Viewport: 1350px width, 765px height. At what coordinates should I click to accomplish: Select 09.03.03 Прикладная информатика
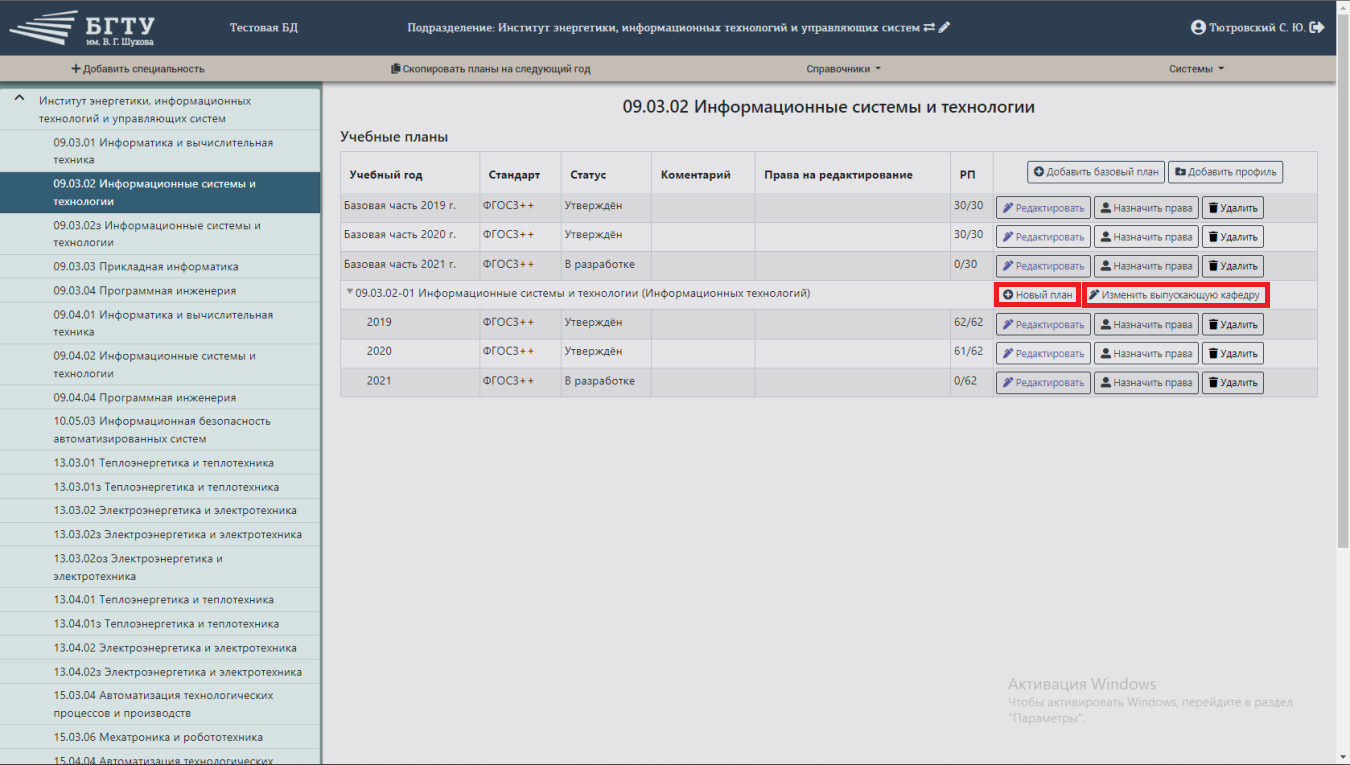[x=160, y=267]
